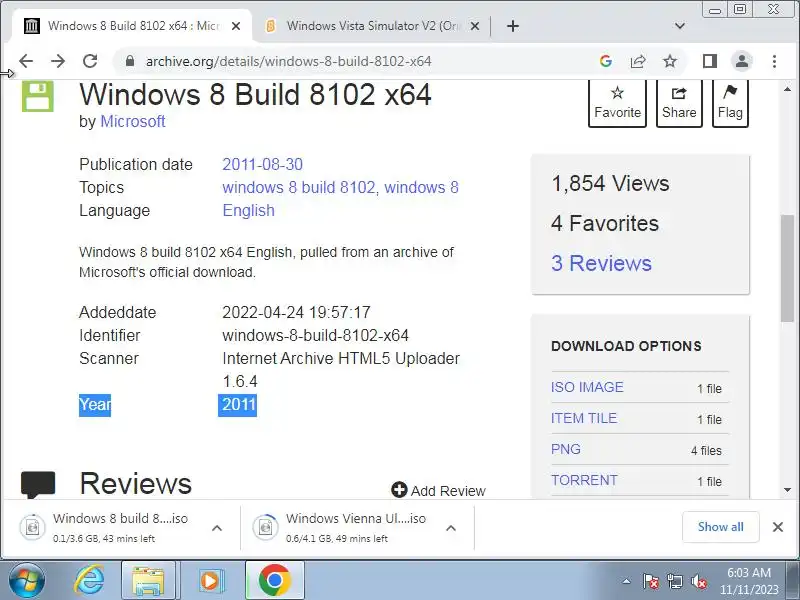Open a new tab with the plus button
Viewport: 800px width, 600px height.
pos(513,26)
